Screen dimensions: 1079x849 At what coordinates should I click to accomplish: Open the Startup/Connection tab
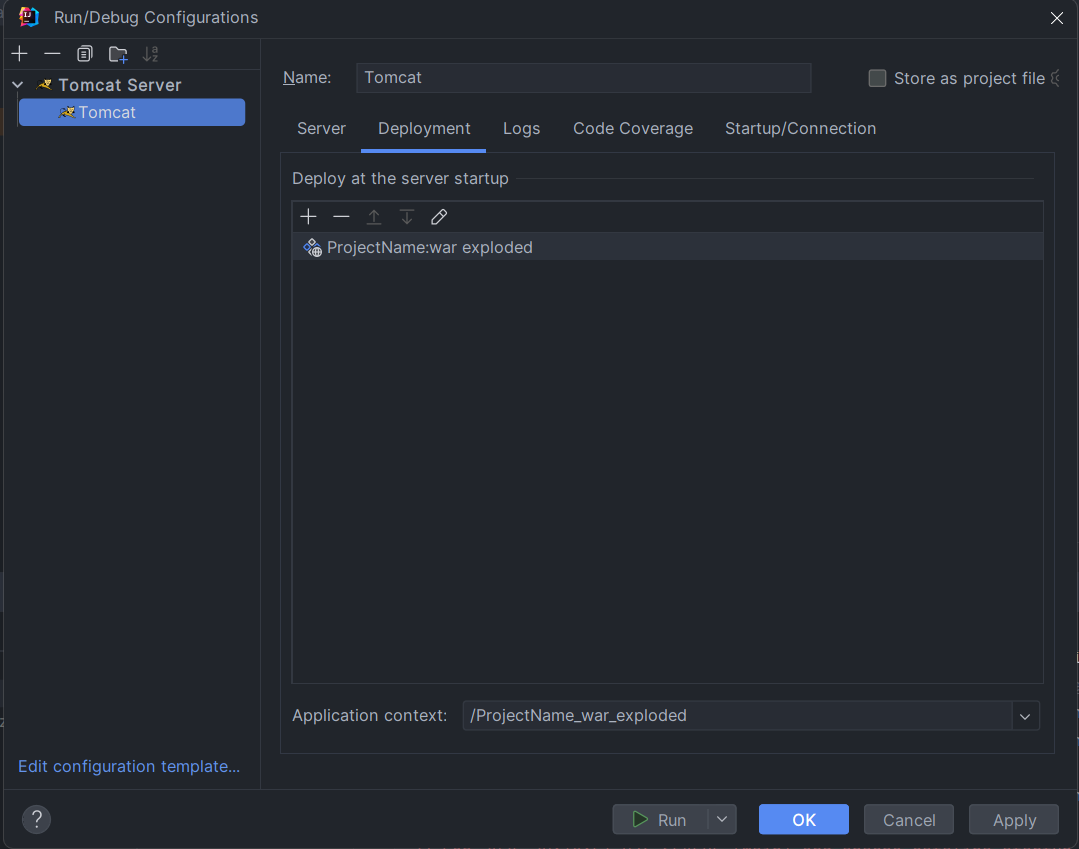point(800,129)
